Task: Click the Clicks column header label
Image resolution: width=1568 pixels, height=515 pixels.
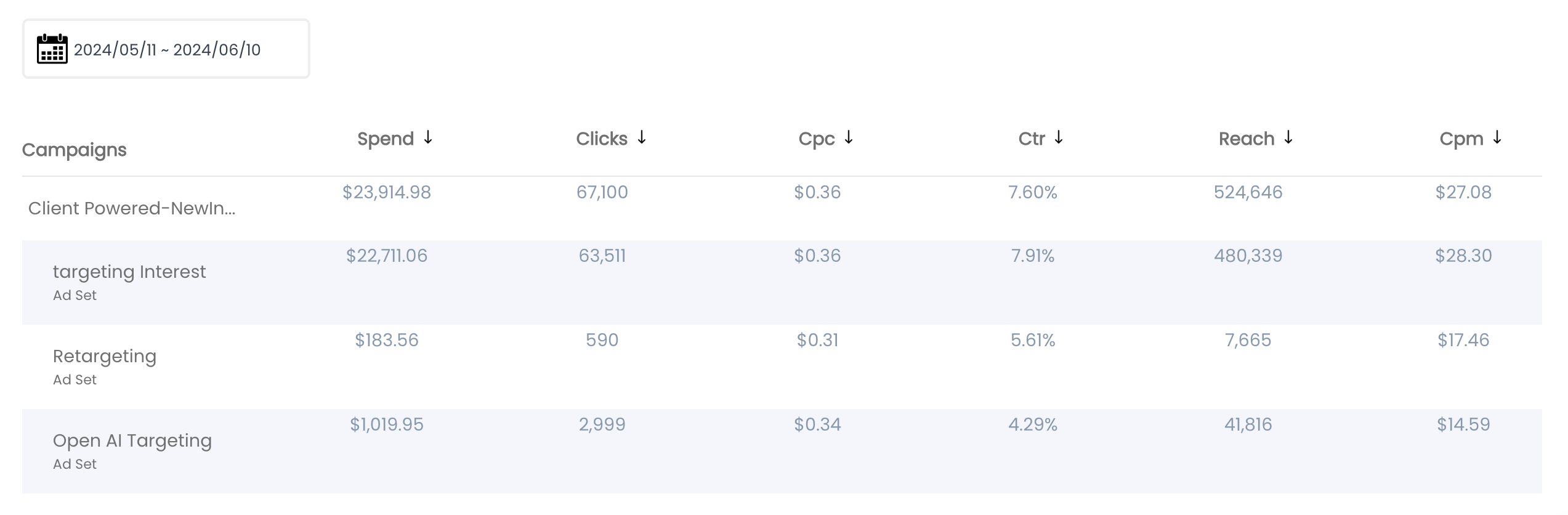Action: (x=602, y=139)
